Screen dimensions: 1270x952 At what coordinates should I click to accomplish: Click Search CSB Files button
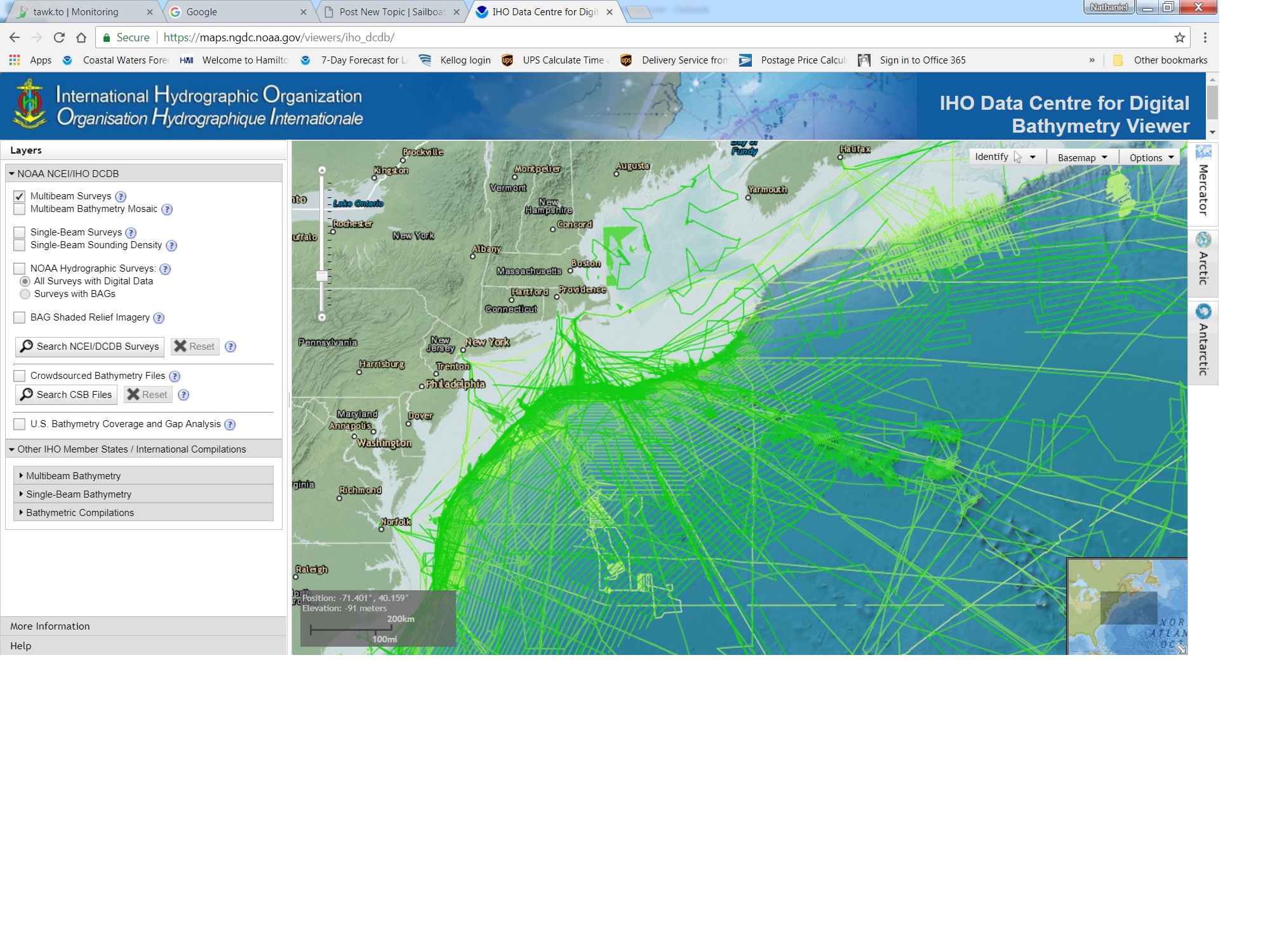pyautogui.click(x=66, y=395)
